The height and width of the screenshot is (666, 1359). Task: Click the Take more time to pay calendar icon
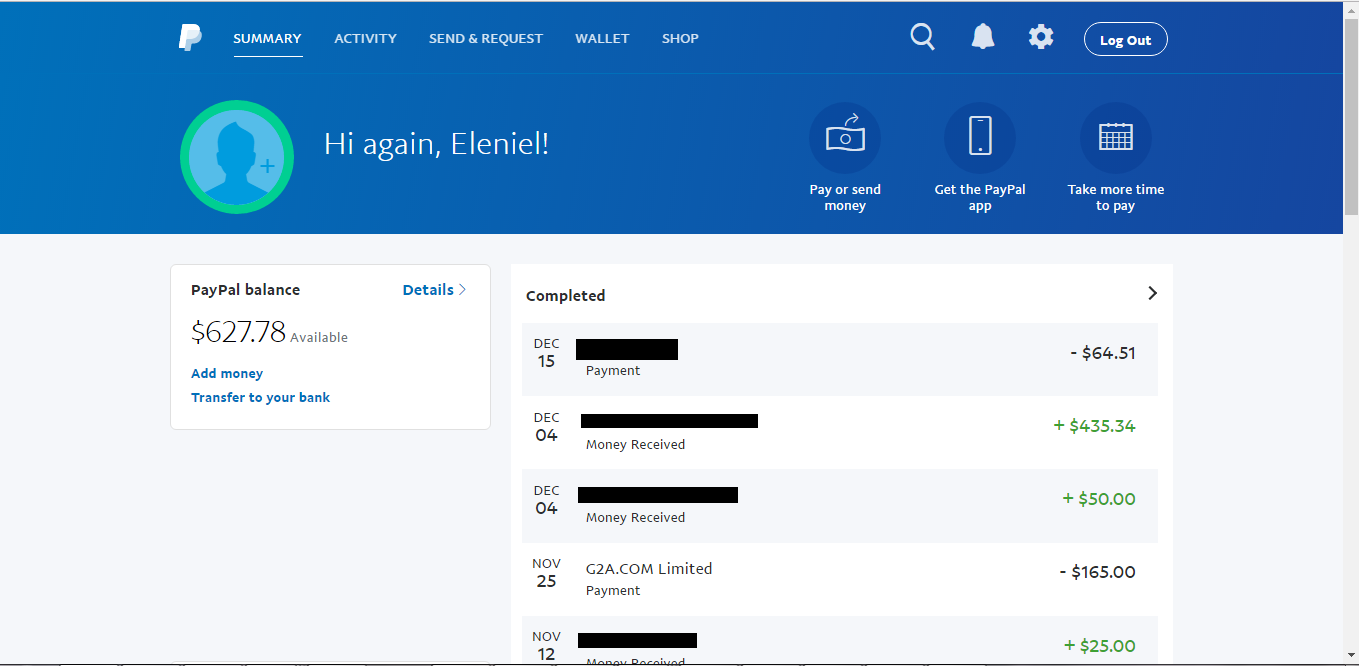click(x=1116, y=138)
